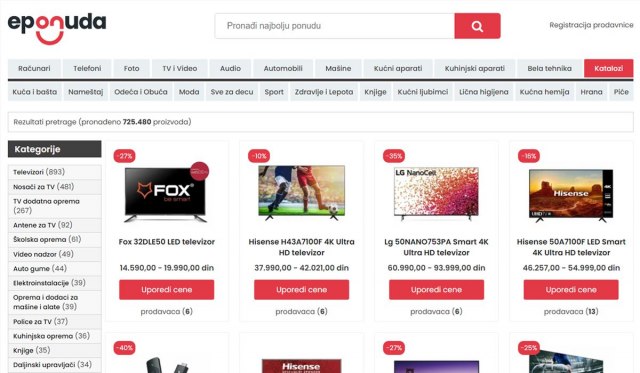Select the TV i Video menu tab
The height and width of the screenshot is (373, 640).
[x=180, y=68]
